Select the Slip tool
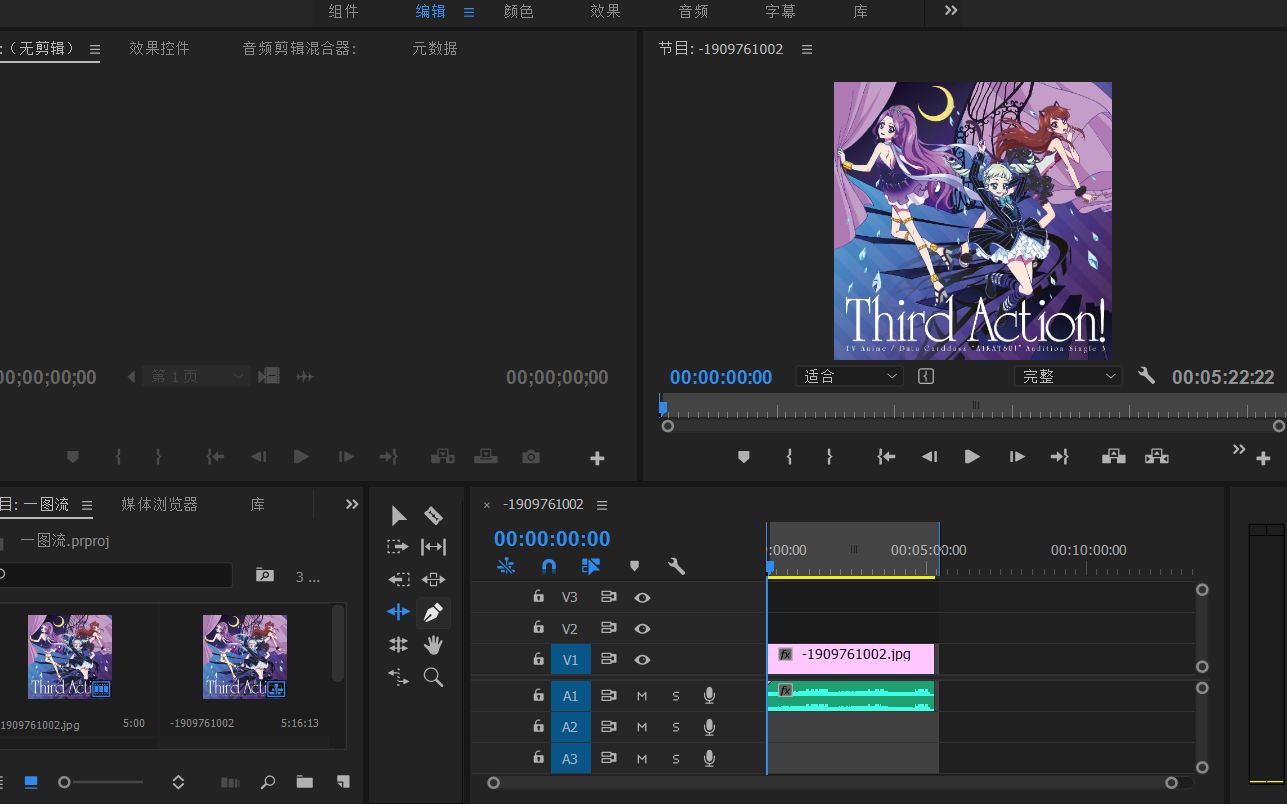The height and width of the screenshot is (804, 1287). coord(433,547)
